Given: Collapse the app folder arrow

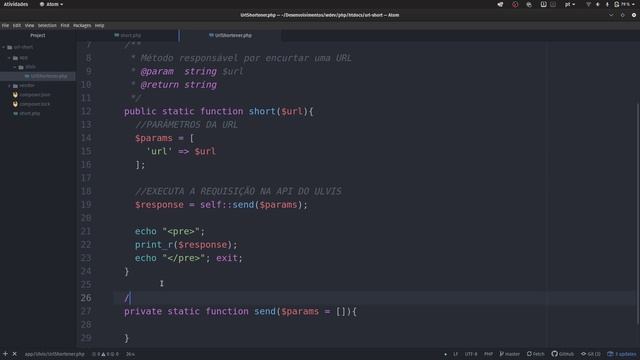Looking at the screenshot, I should pos(9,58).
